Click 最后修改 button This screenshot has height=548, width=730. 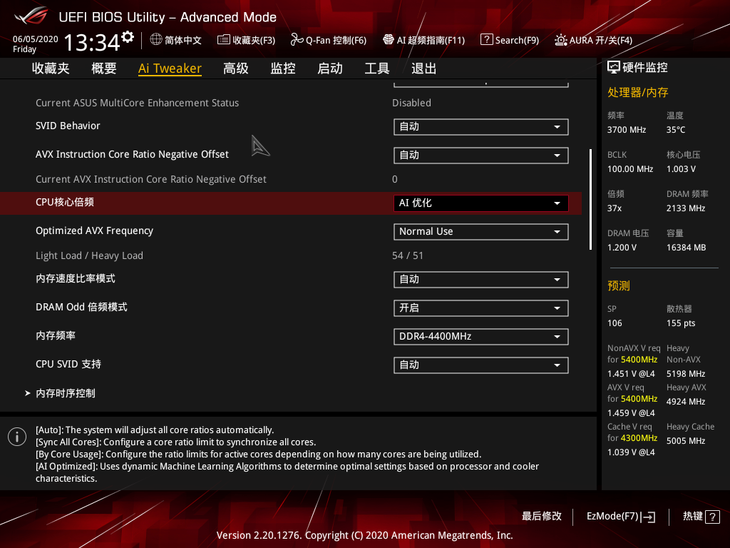[x=541, y=516]
